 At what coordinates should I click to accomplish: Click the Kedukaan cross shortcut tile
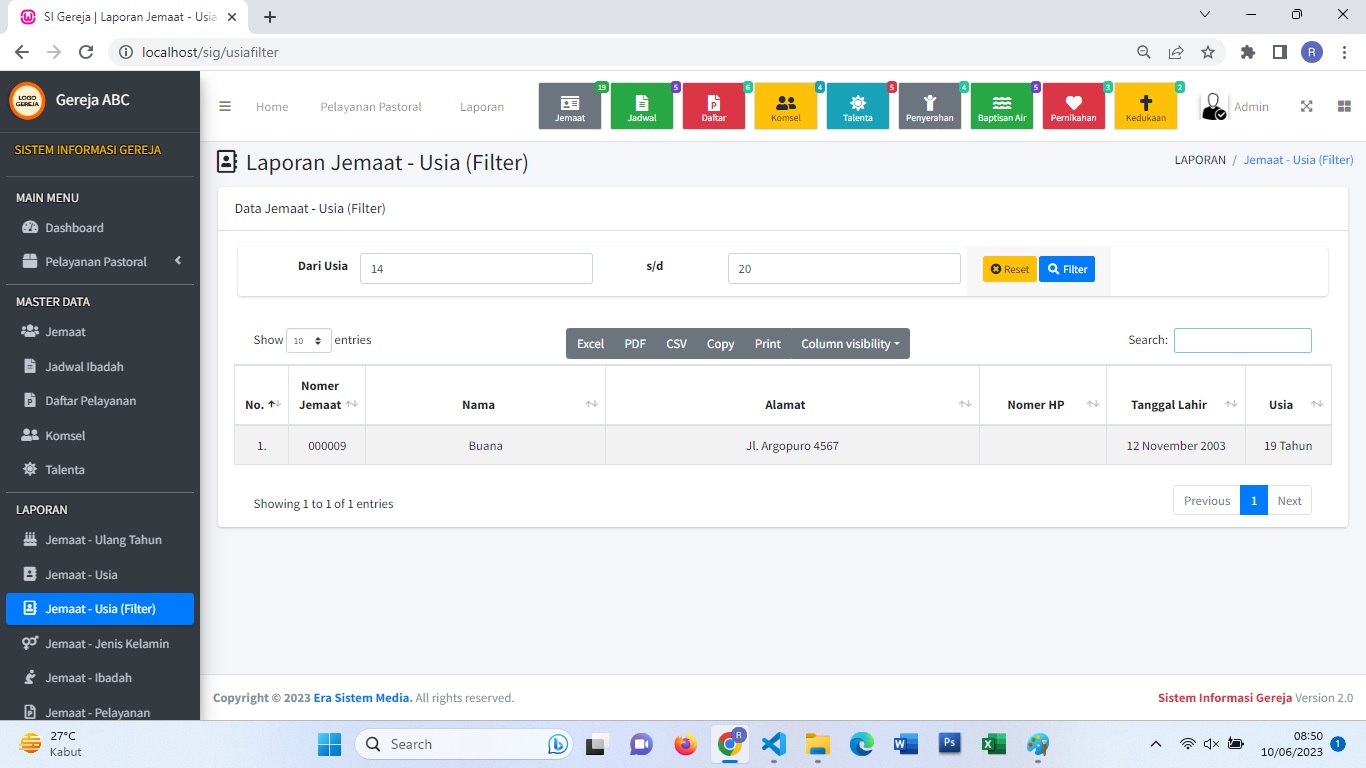coord(1146,106)
